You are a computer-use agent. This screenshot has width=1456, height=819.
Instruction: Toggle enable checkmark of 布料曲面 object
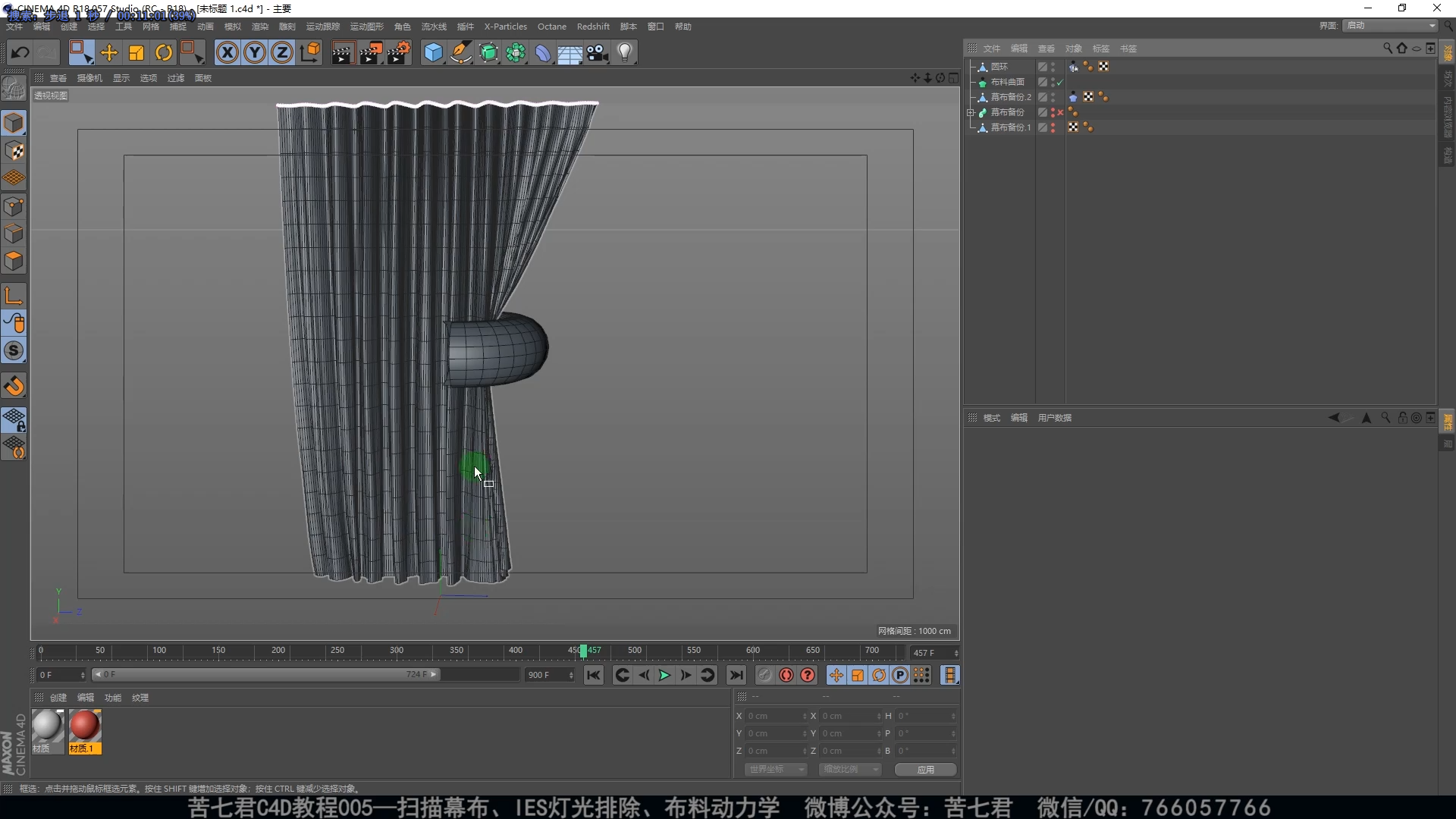(1060, 82)
